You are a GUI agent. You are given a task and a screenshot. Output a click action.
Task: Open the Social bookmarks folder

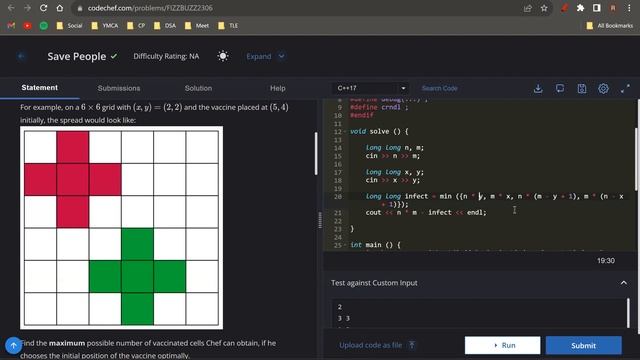(69, 26)
